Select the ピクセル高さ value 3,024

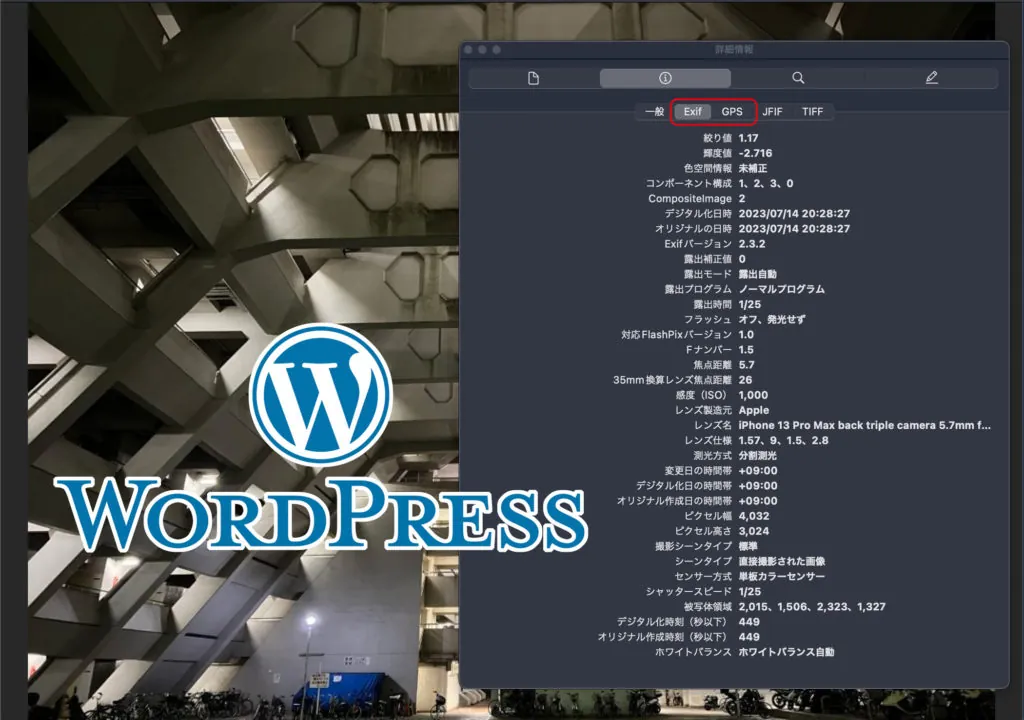pyautogui.click(x=754, y=531)
